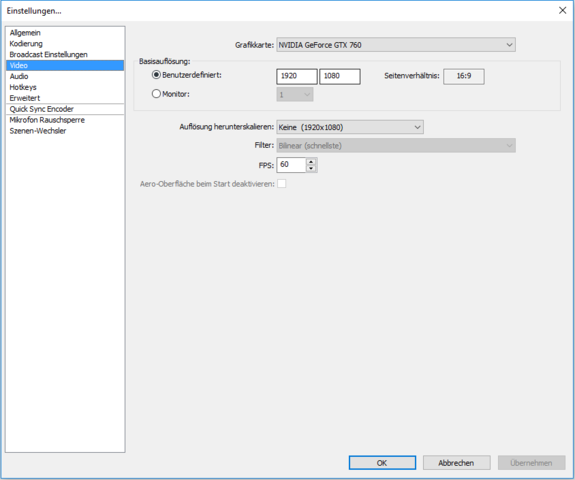Increase FPS with the up arrow
Viewport: 575px width, 480px height.
(311, 161)
